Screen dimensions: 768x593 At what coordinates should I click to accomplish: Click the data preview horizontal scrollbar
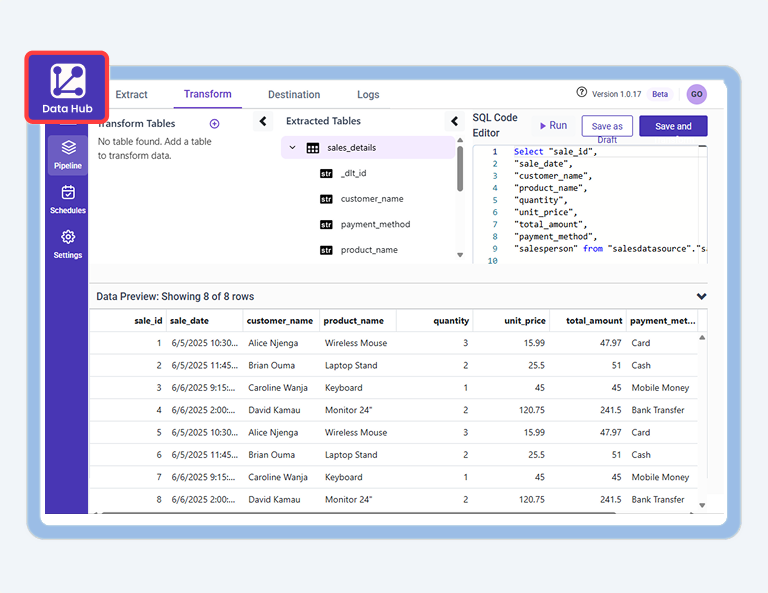click(x=358, y=513)
